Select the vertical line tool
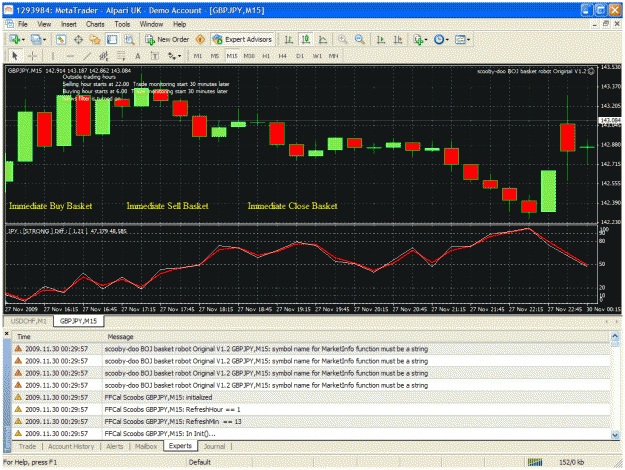625x470 pixels. (52, 56)
